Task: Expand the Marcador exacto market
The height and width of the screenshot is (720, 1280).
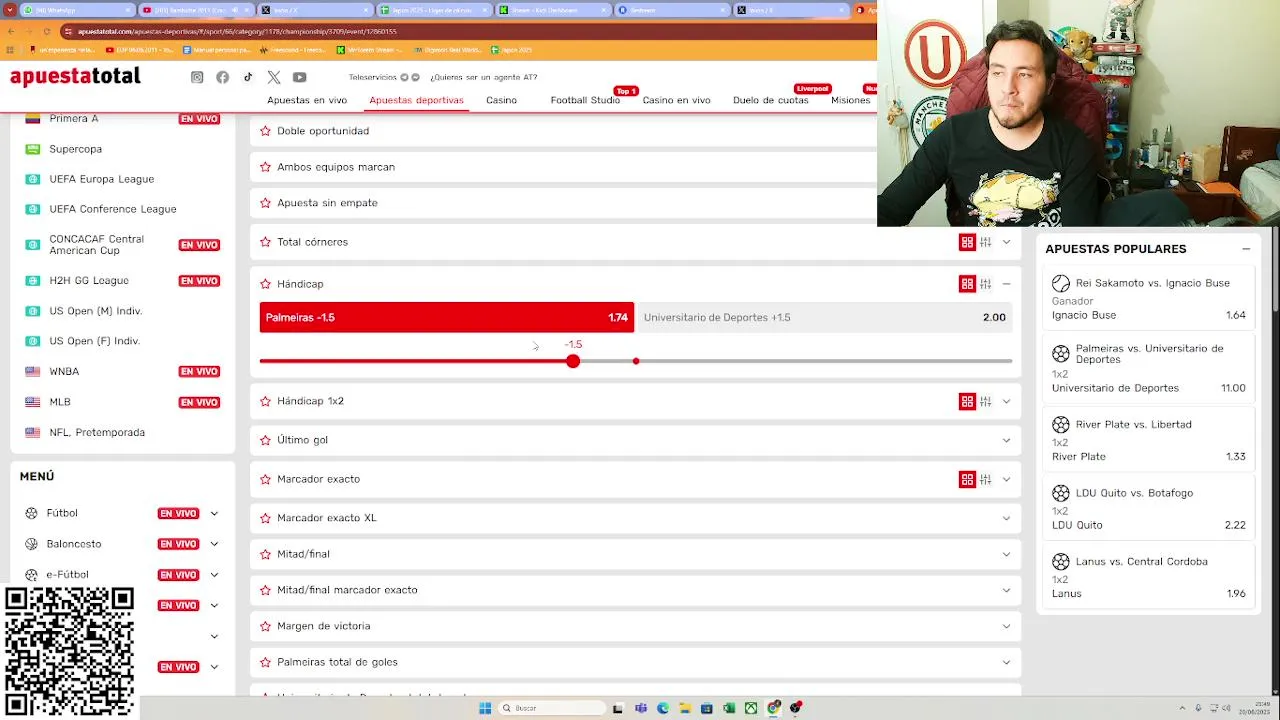Action: (x=1006, y=479)
